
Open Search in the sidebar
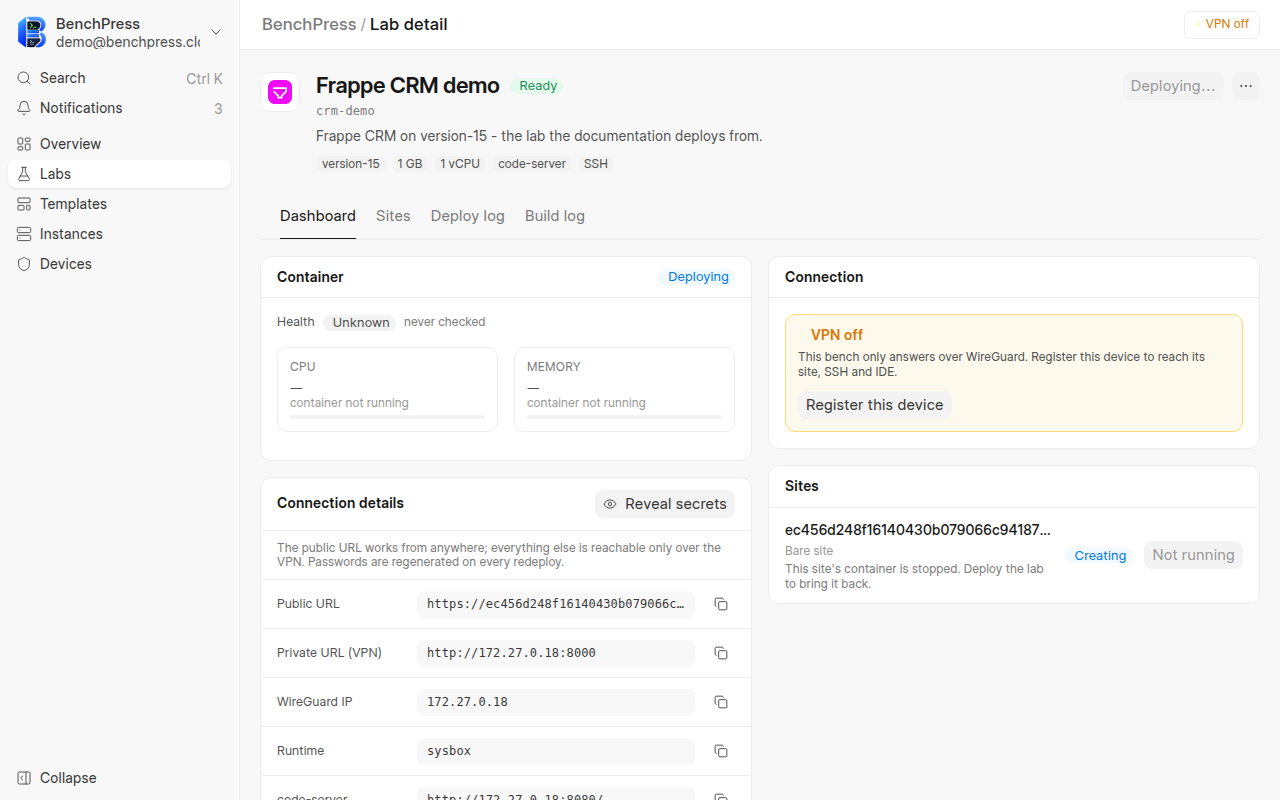click(x=119, y=78)
